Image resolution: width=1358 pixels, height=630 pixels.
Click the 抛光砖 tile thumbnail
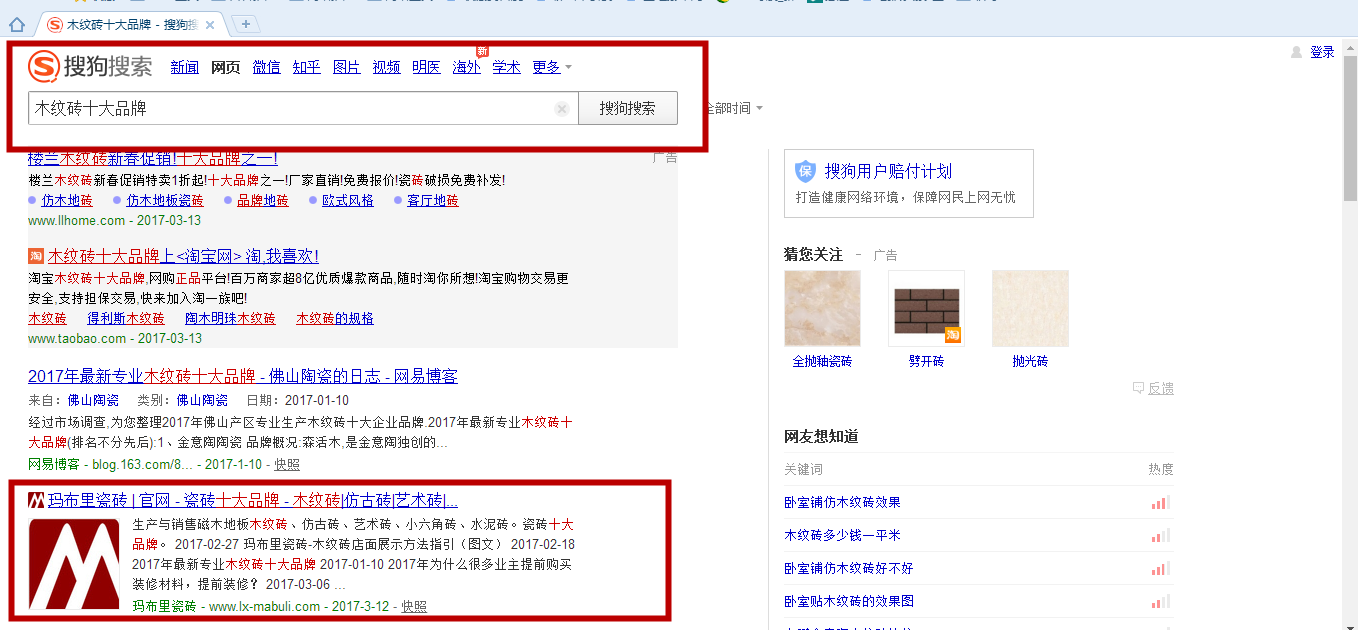(1030, 309)
